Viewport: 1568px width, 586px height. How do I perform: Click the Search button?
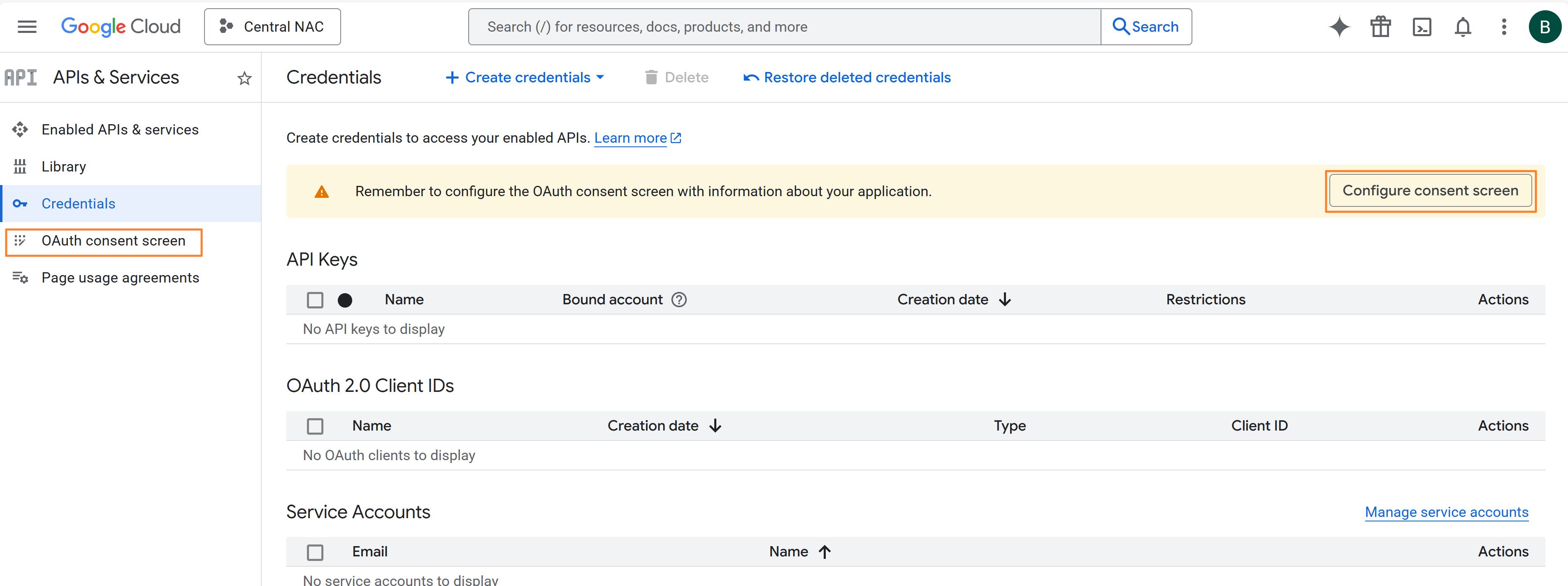pyautogui.click(x=1145, y=27)
